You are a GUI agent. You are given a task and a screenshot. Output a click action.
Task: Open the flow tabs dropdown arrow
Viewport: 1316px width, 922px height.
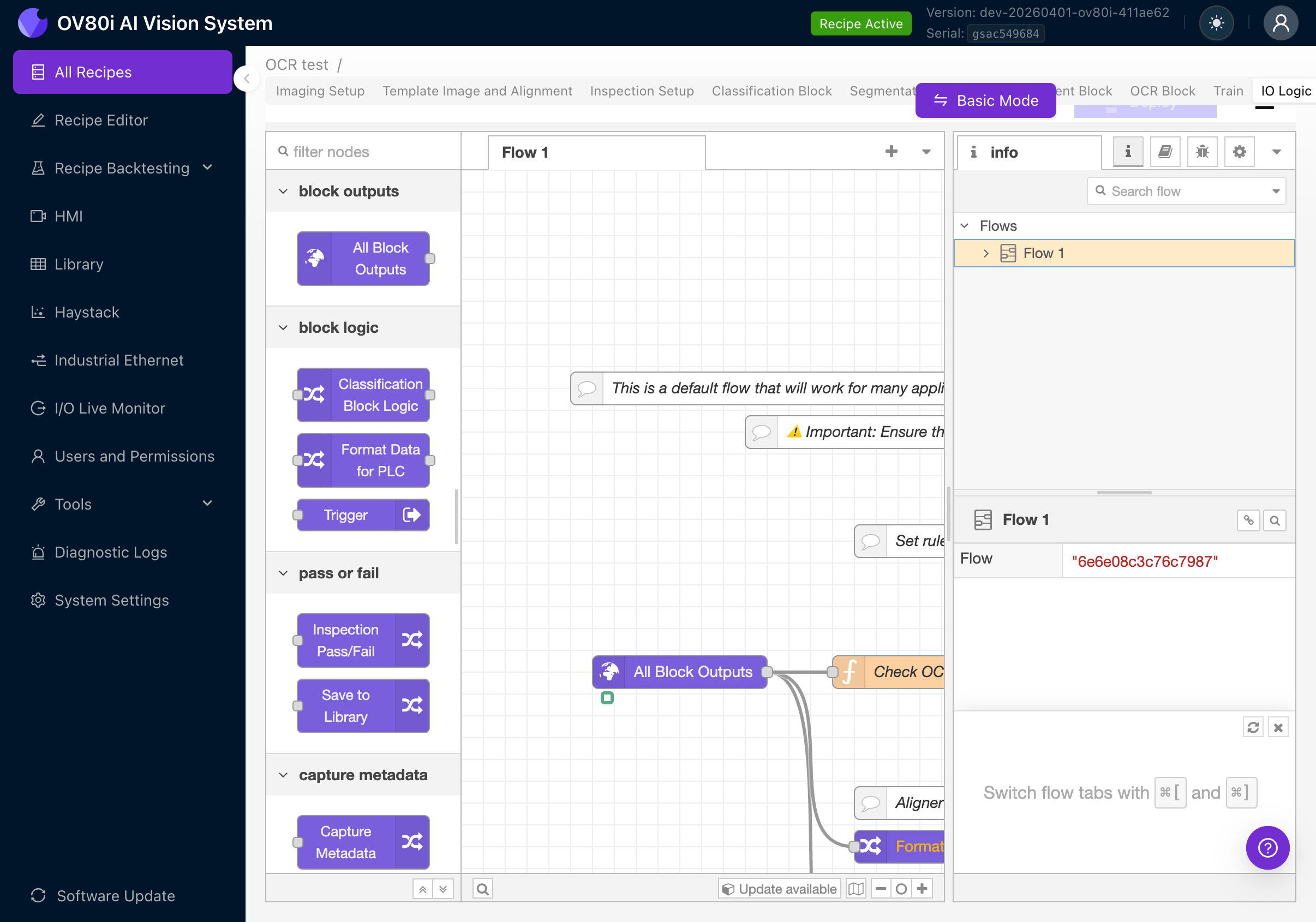(926, 152)
